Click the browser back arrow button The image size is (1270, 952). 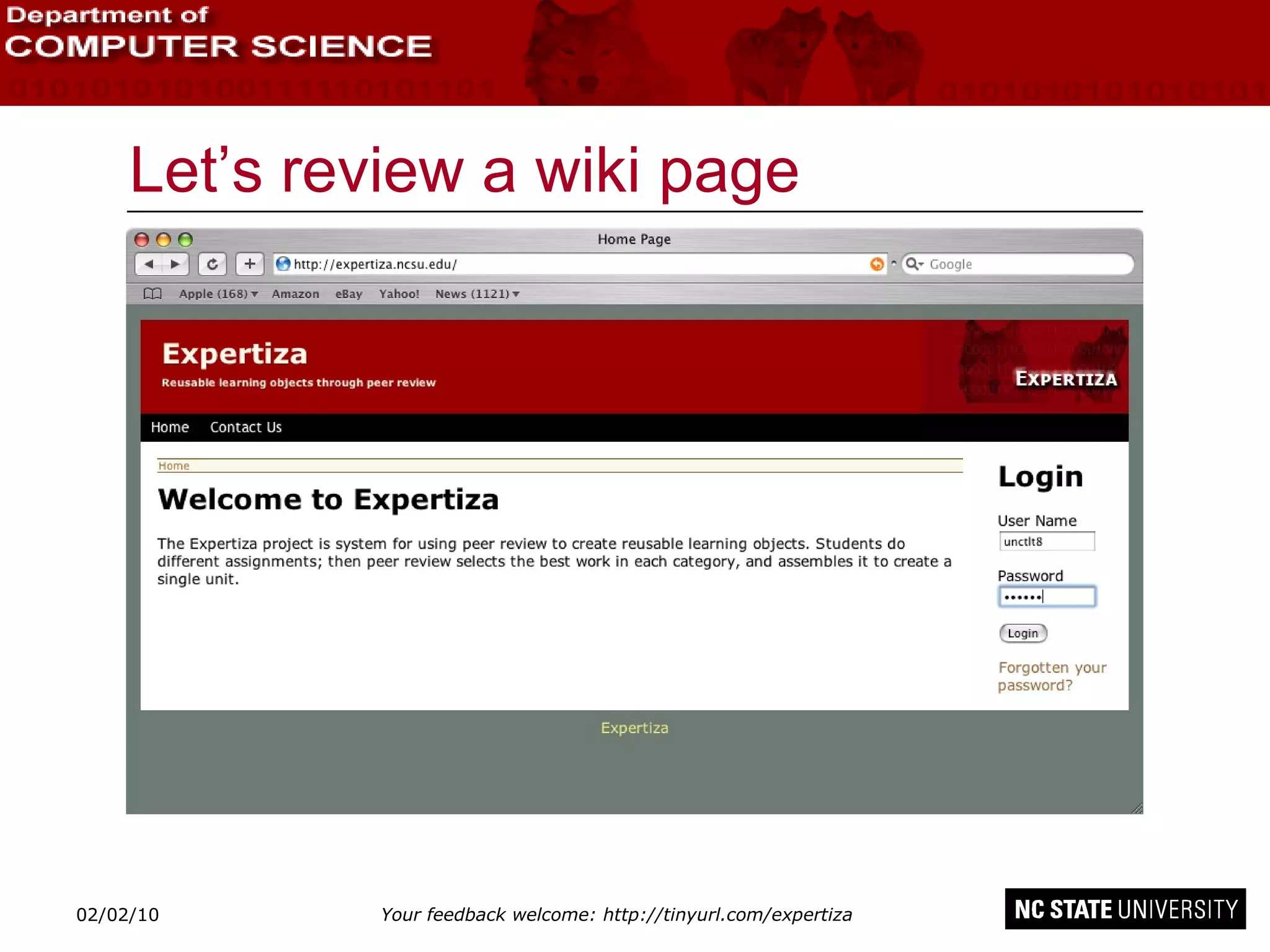point(149,264)
